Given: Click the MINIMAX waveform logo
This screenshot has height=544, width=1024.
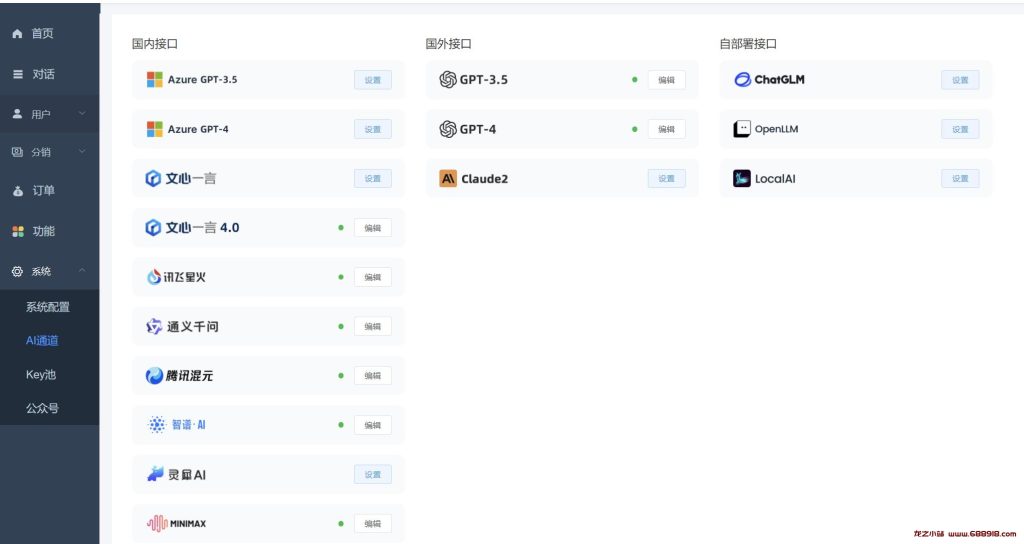Looking at the screenshot, I should click(157, 524).
